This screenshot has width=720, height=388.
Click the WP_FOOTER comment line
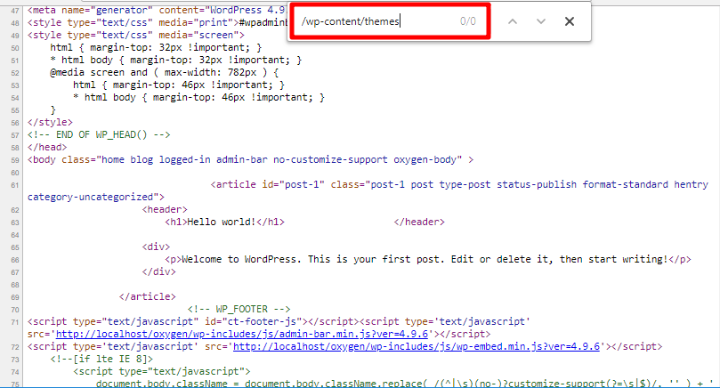pyautogui.click(x=239, y=309)
